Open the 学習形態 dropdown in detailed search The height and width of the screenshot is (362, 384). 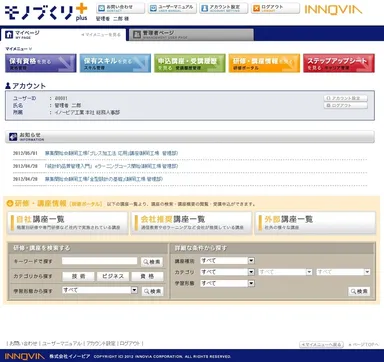tap(227, 283)
